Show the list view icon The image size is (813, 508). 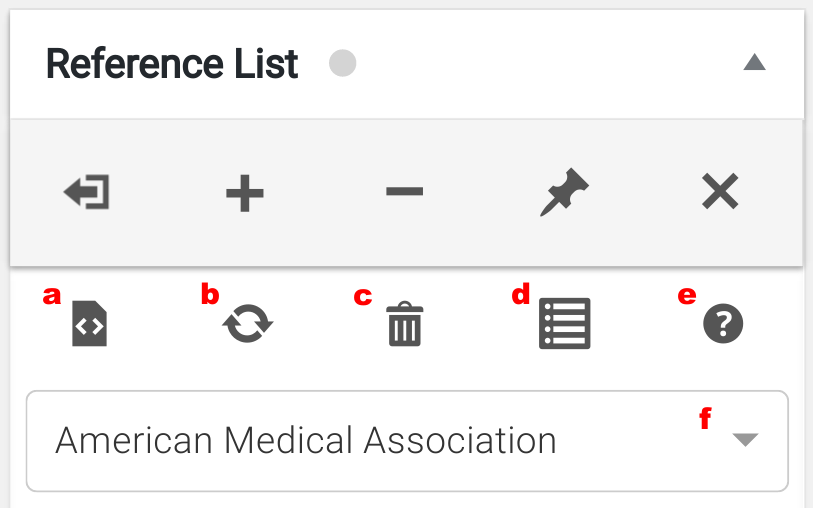point(564,324)
